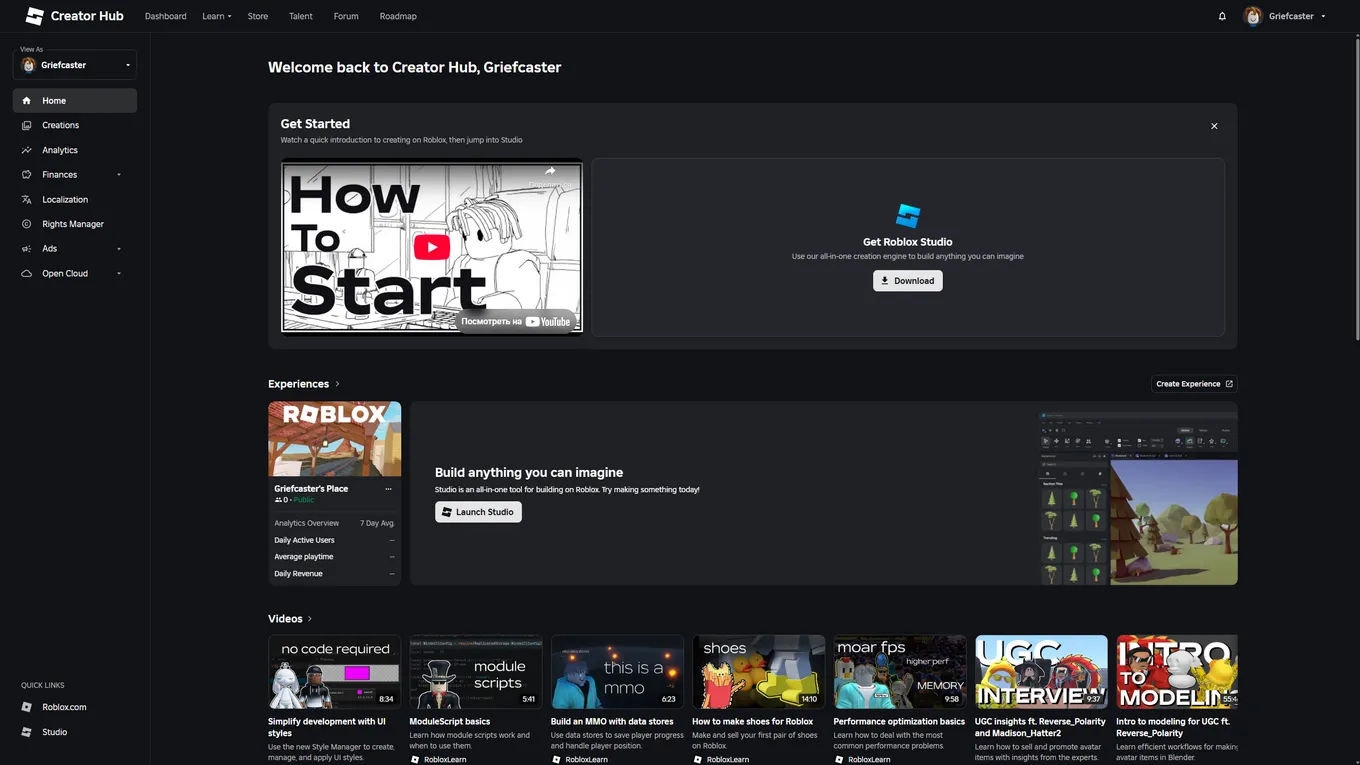
Task: Click the Griefcaster avatar in top bar
Action: (1253, 16)
